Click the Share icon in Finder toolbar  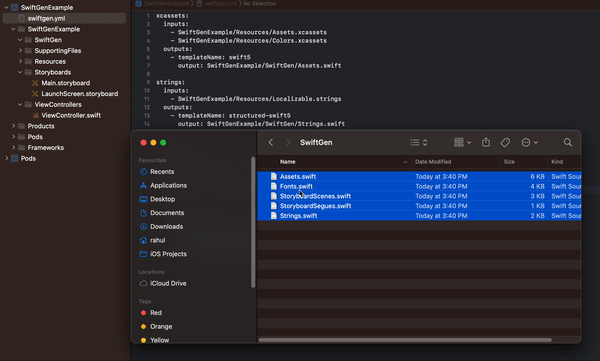click(x=486, y=142)
